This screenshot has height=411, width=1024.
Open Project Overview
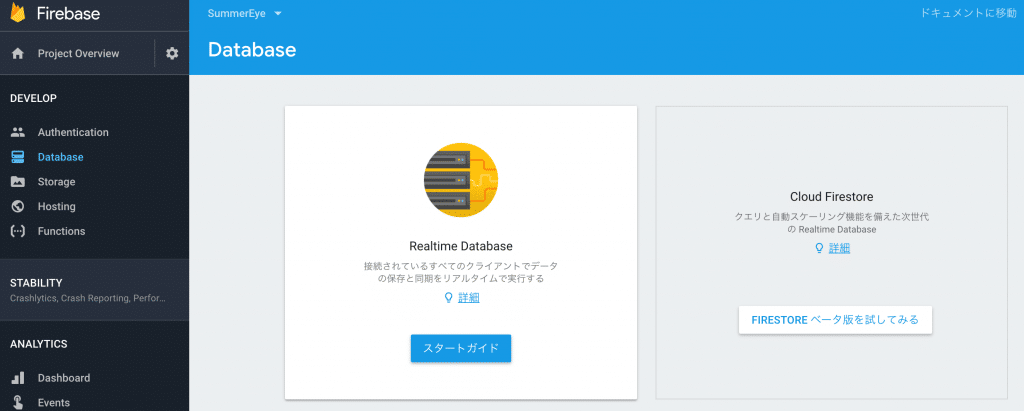pos(78,54)
